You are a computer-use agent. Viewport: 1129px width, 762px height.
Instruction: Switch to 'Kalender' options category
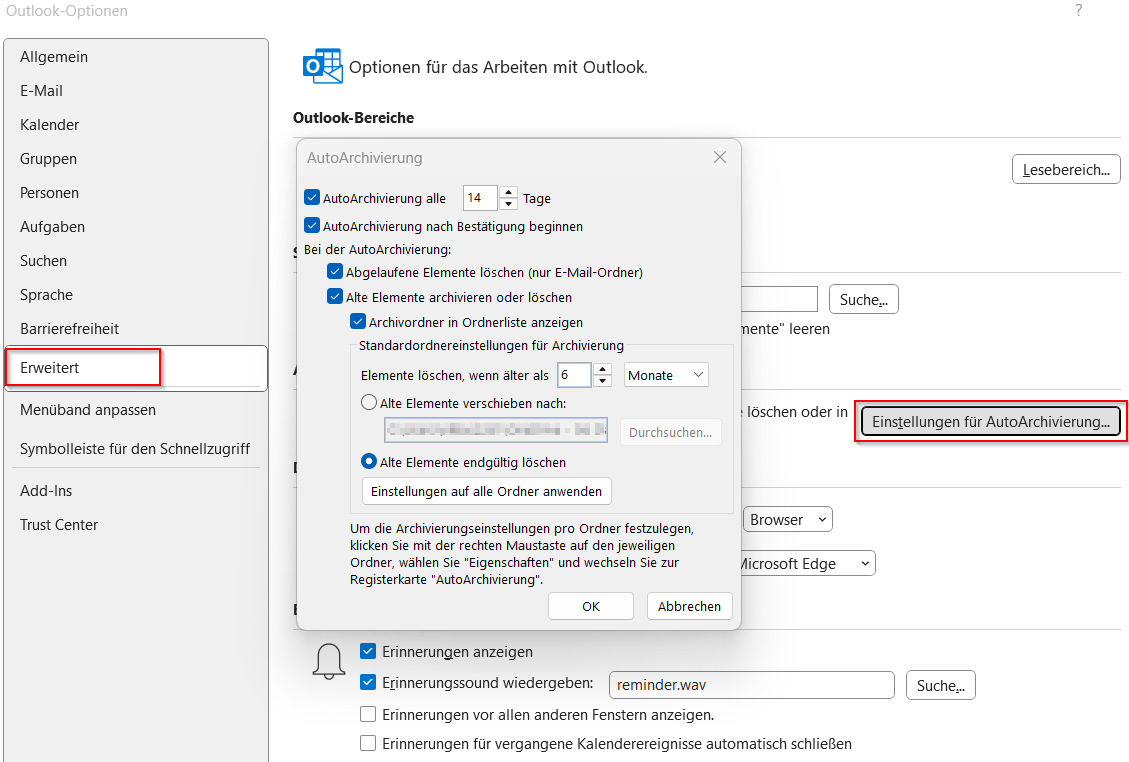49,125
